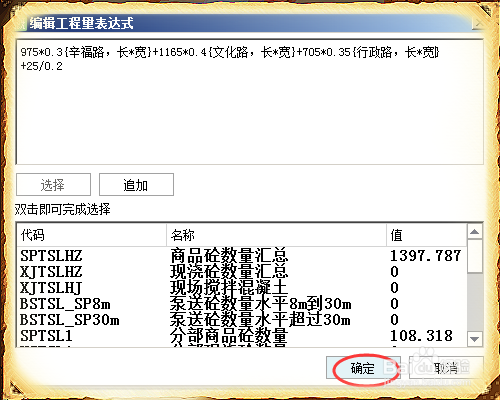
Task: Click the name 分部商品砼数量
Action: coord(229,336)
